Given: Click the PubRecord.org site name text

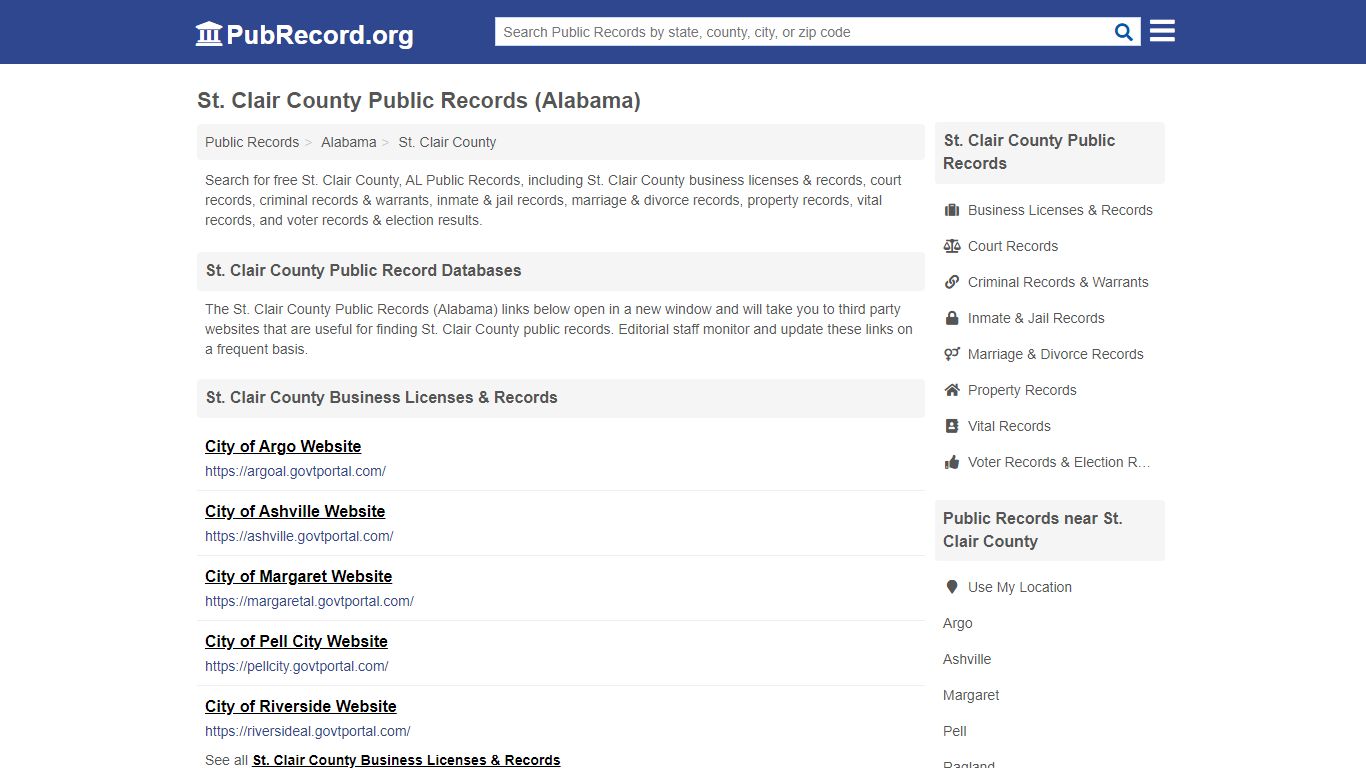Looking at the screenshot, I should [x=320, y=35].
